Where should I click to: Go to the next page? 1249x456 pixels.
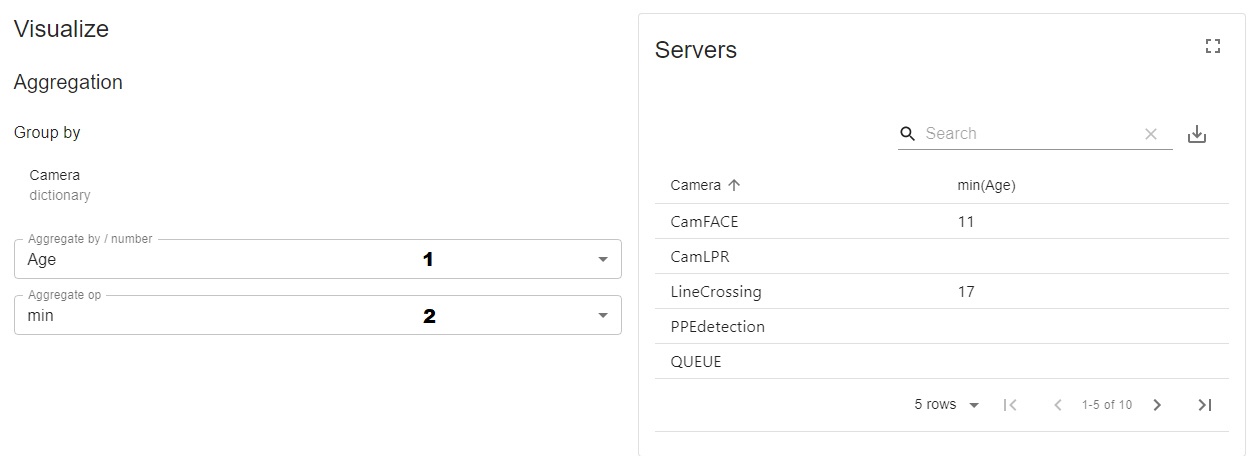pos(1157,405)
